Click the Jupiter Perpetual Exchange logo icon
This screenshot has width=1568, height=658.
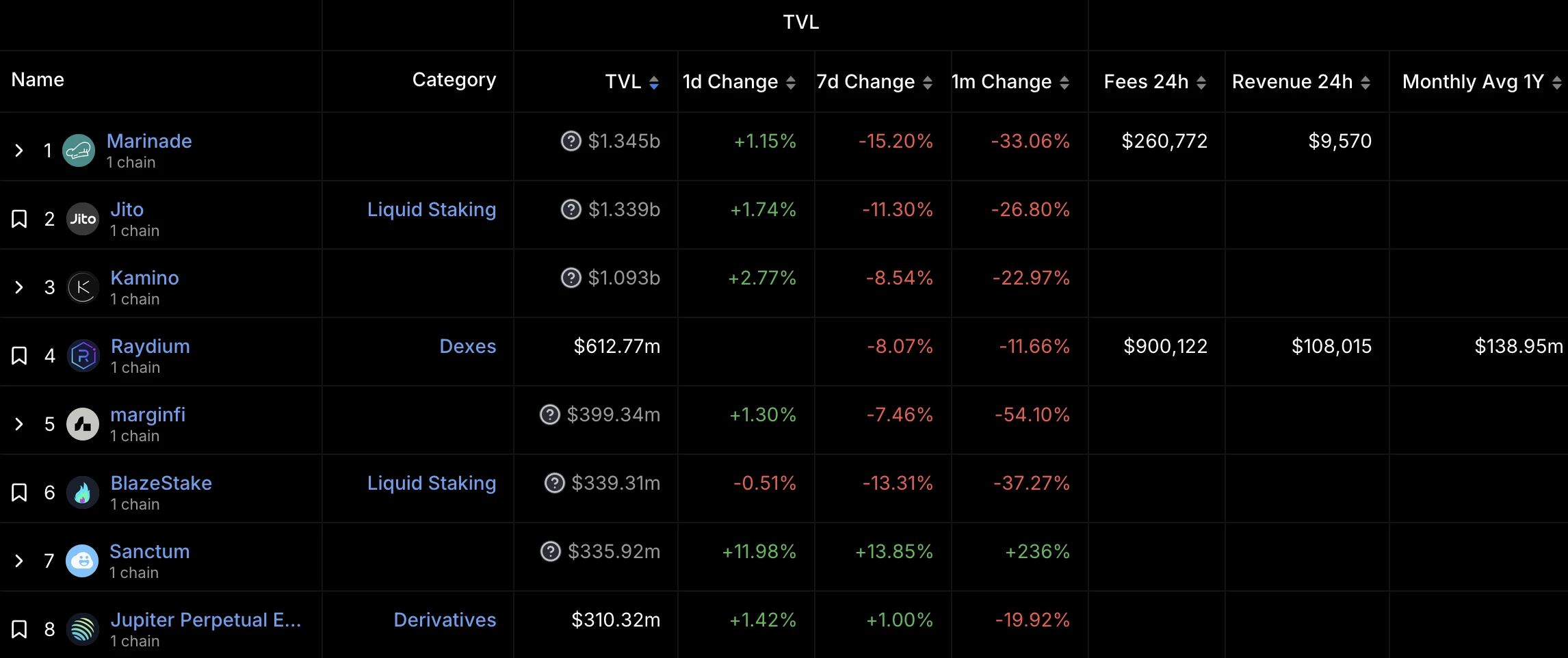point(83,629)
